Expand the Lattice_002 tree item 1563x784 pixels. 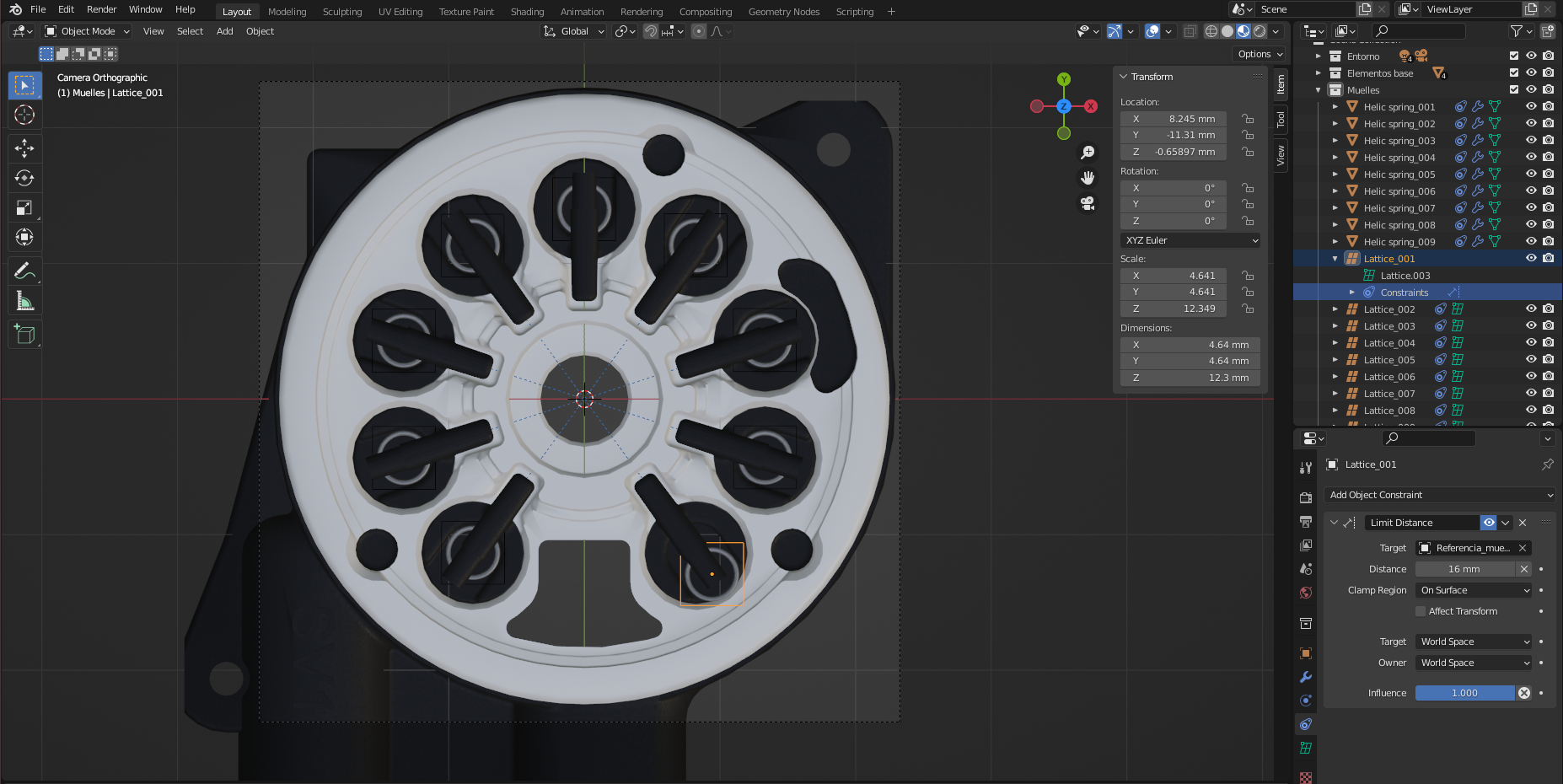point(1335,309)
